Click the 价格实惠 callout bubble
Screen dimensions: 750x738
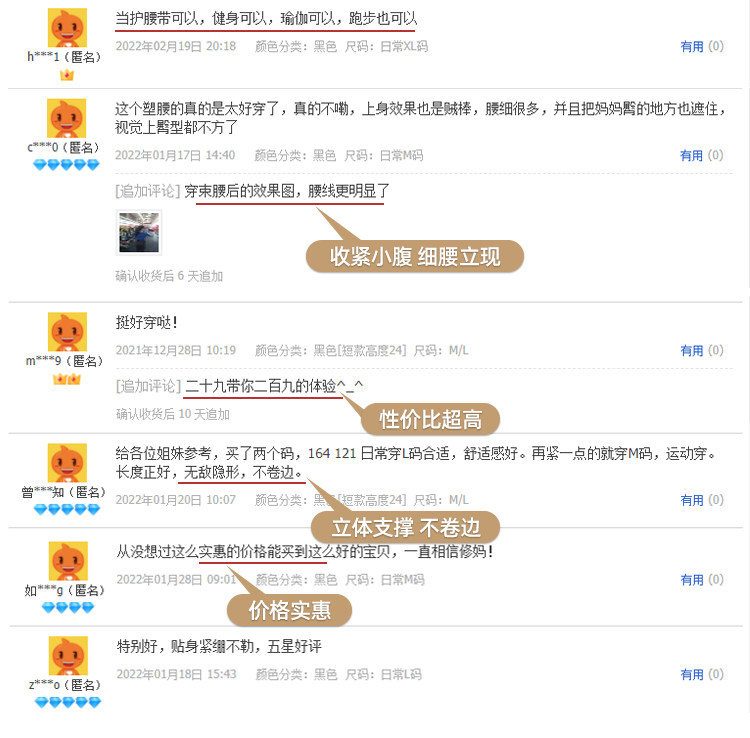coord(289,610)
